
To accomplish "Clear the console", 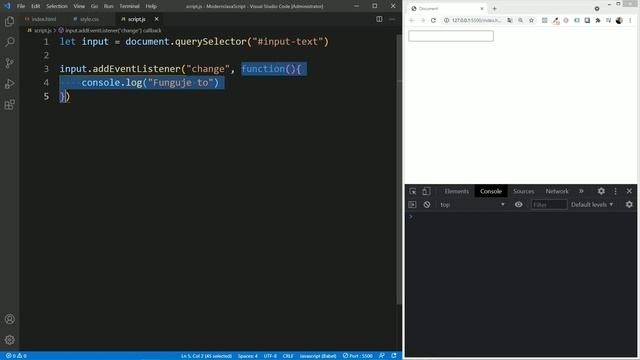I will (x=427, y=204).
